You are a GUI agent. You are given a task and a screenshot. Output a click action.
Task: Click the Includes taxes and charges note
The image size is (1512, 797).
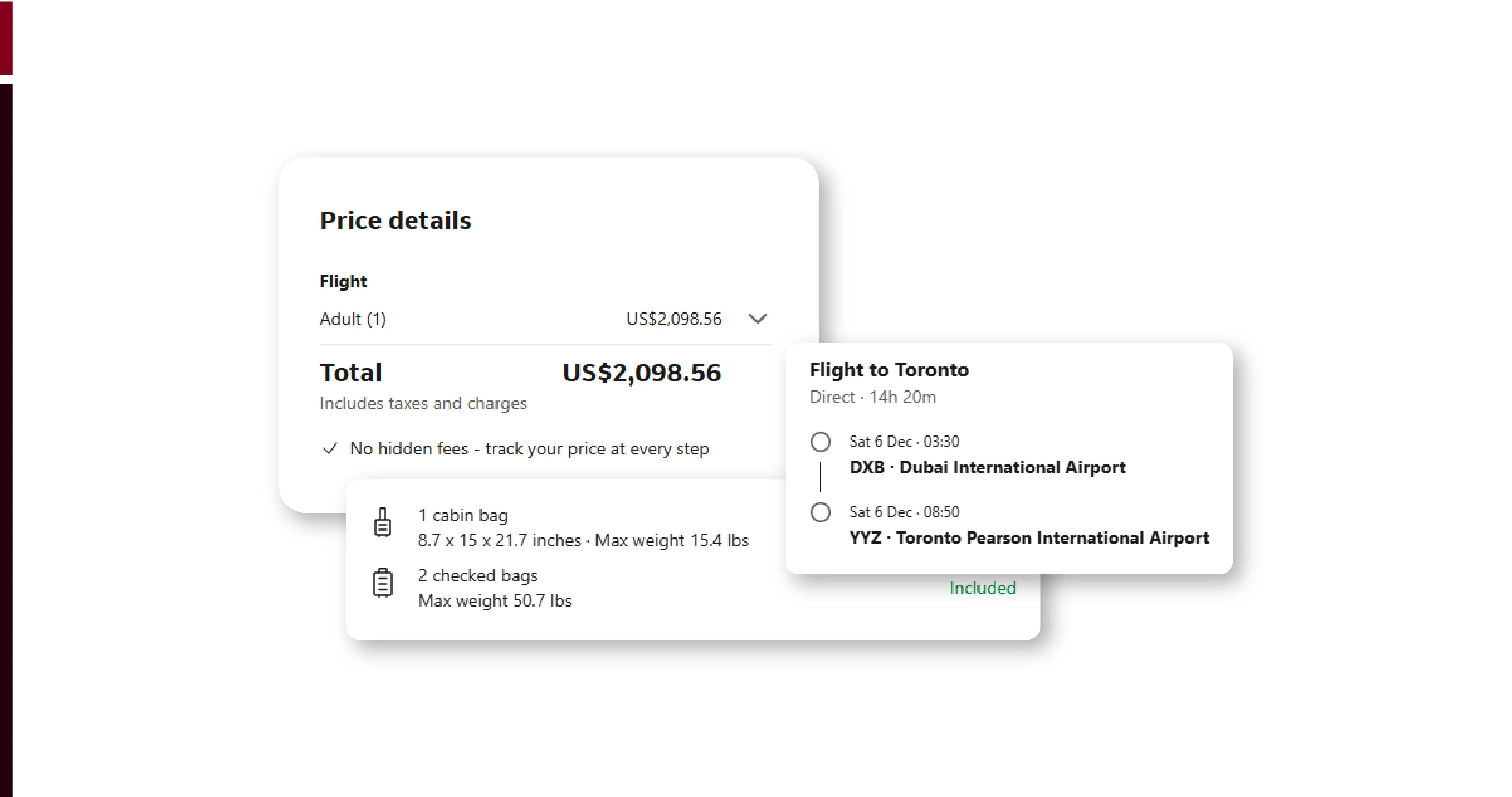tap(423, 404)
